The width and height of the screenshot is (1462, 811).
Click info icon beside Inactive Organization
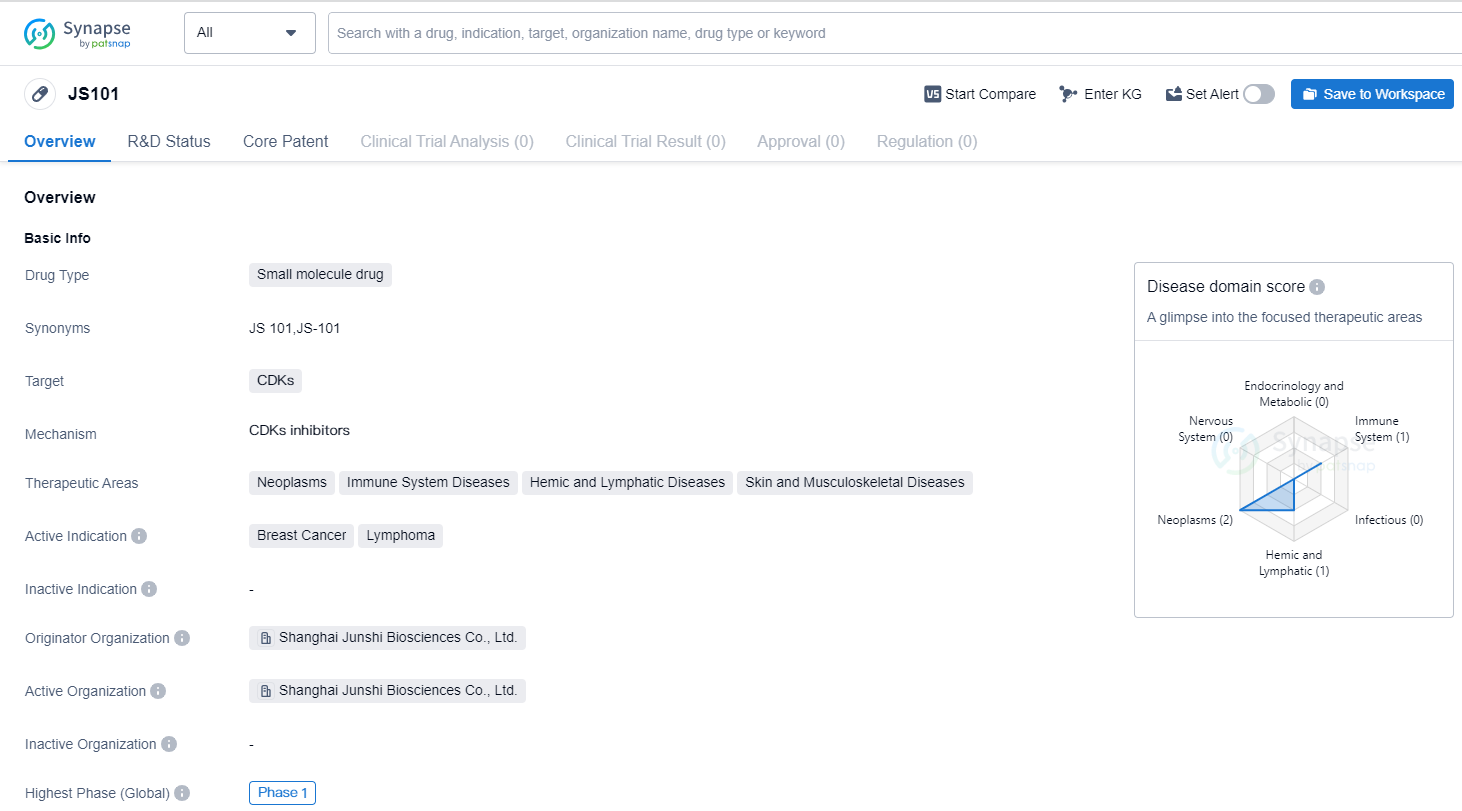[169, 744]
